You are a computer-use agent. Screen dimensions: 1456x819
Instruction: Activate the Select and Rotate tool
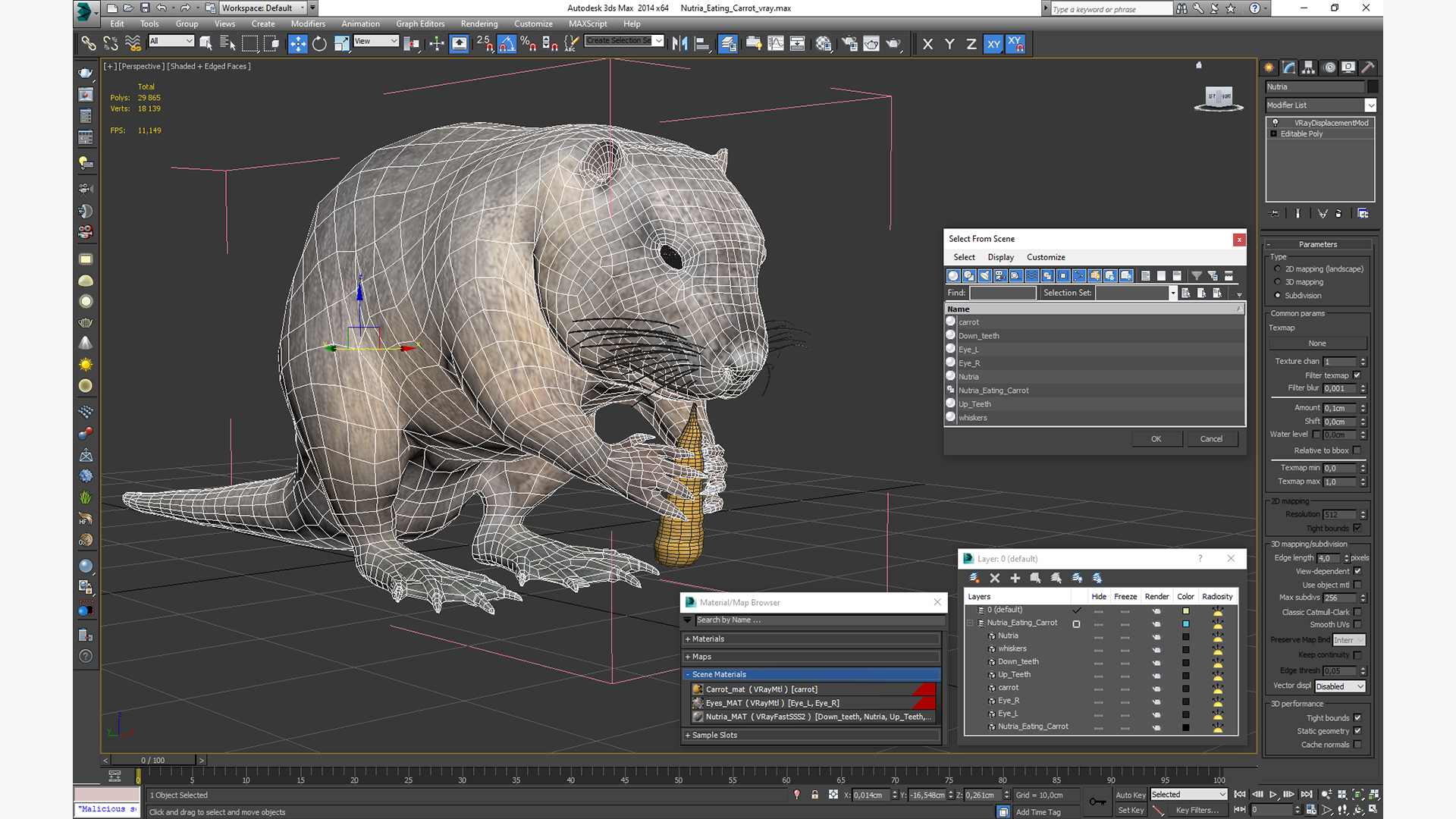pos(319,44)
